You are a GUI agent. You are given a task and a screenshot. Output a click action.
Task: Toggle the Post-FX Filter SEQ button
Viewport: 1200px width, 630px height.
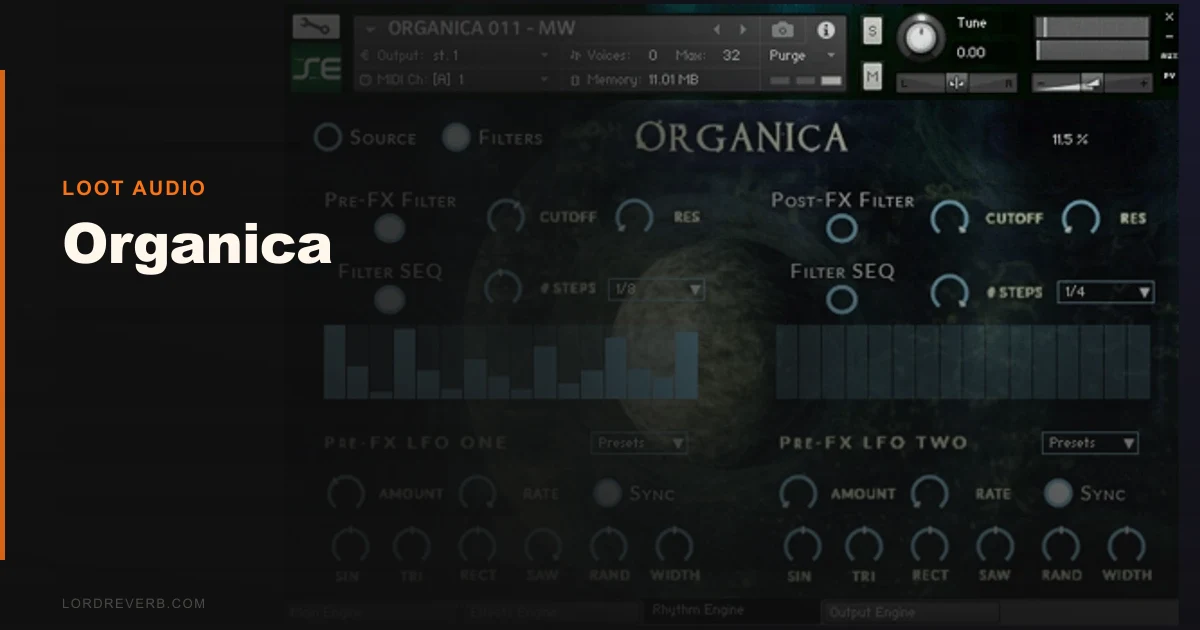pyautogui.click(x=842, y=299)
